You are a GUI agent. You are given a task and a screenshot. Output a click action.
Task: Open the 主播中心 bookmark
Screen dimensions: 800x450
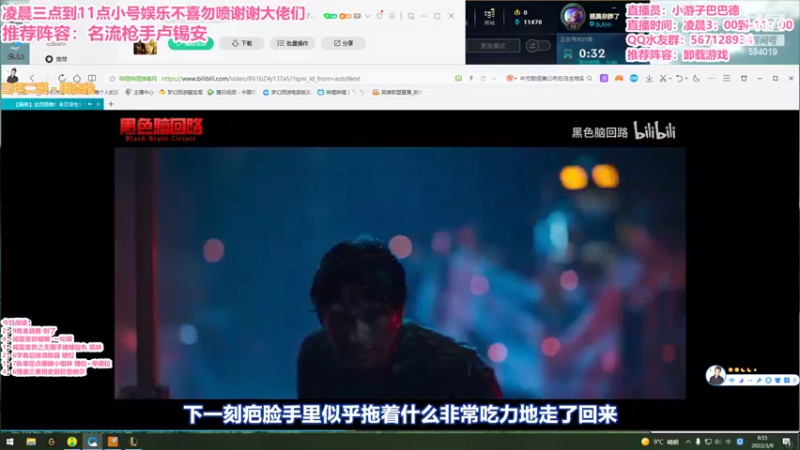[x=140, y=92]
